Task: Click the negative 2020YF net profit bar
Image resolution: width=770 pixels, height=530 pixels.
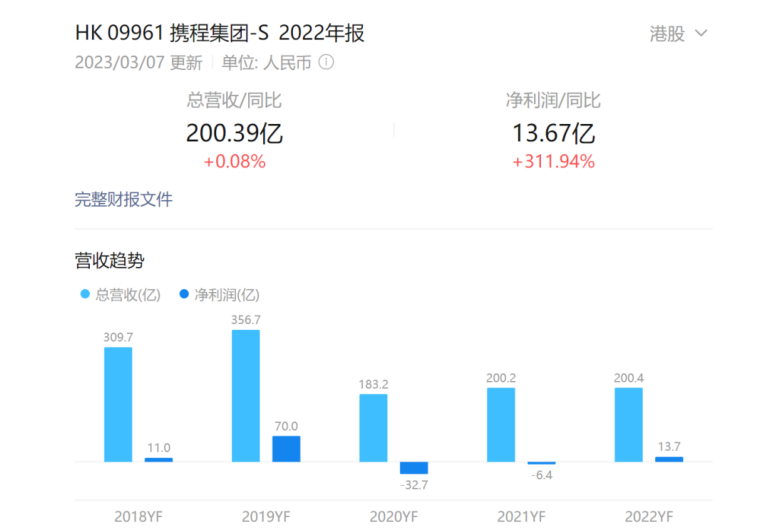Action: tap(414, 467)
